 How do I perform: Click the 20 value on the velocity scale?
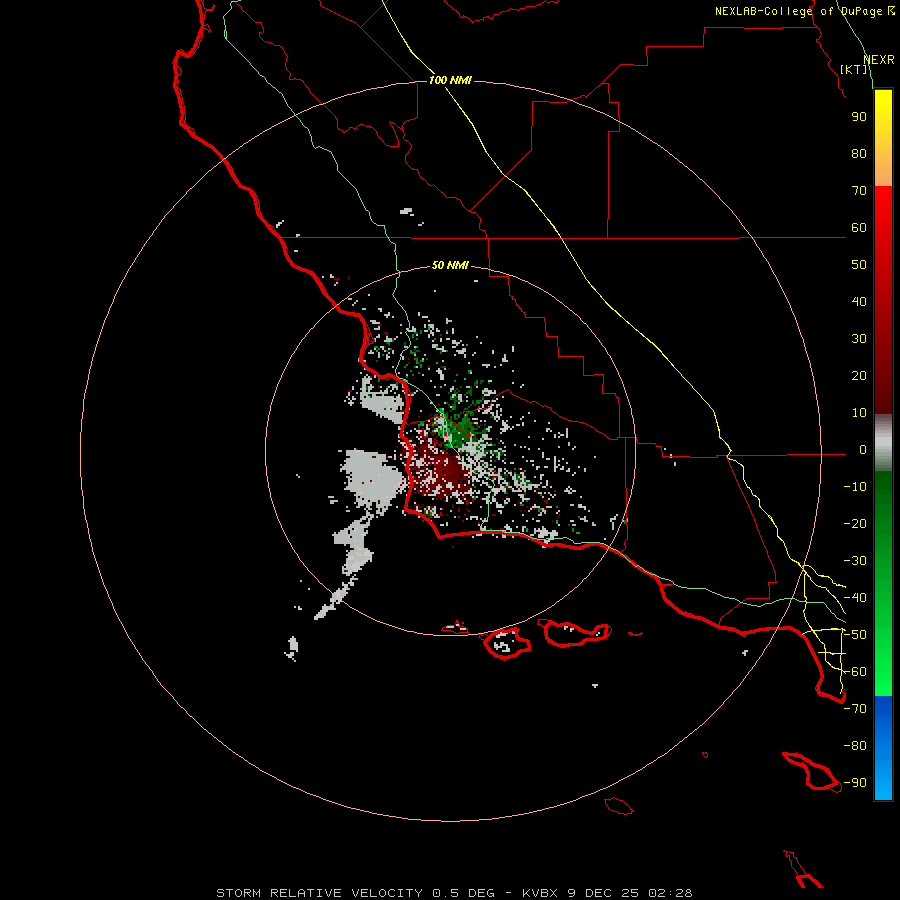point(859,376)
